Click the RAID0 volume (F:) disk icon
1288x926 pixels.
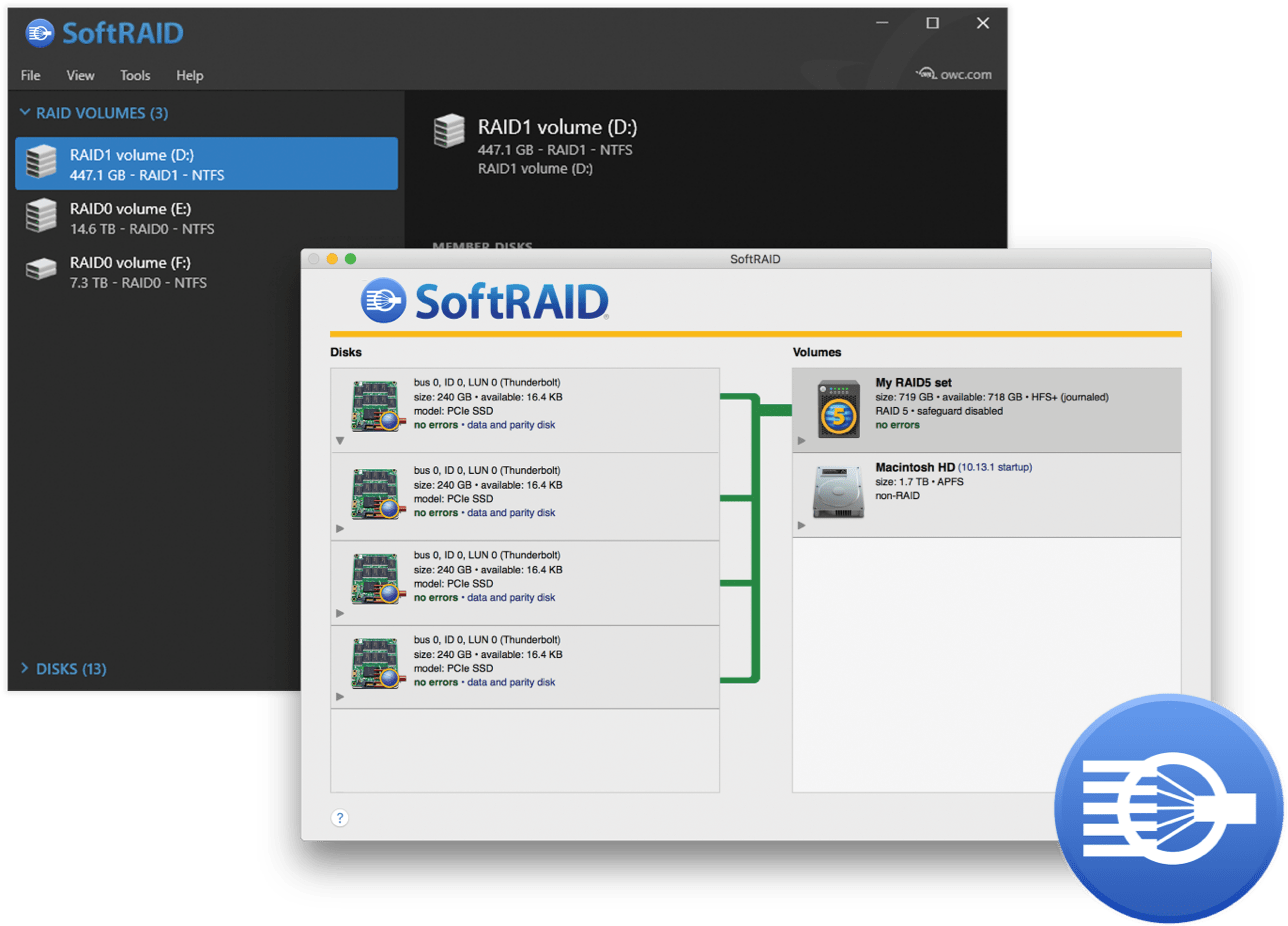pyautogui.click(x=42, y=269)
